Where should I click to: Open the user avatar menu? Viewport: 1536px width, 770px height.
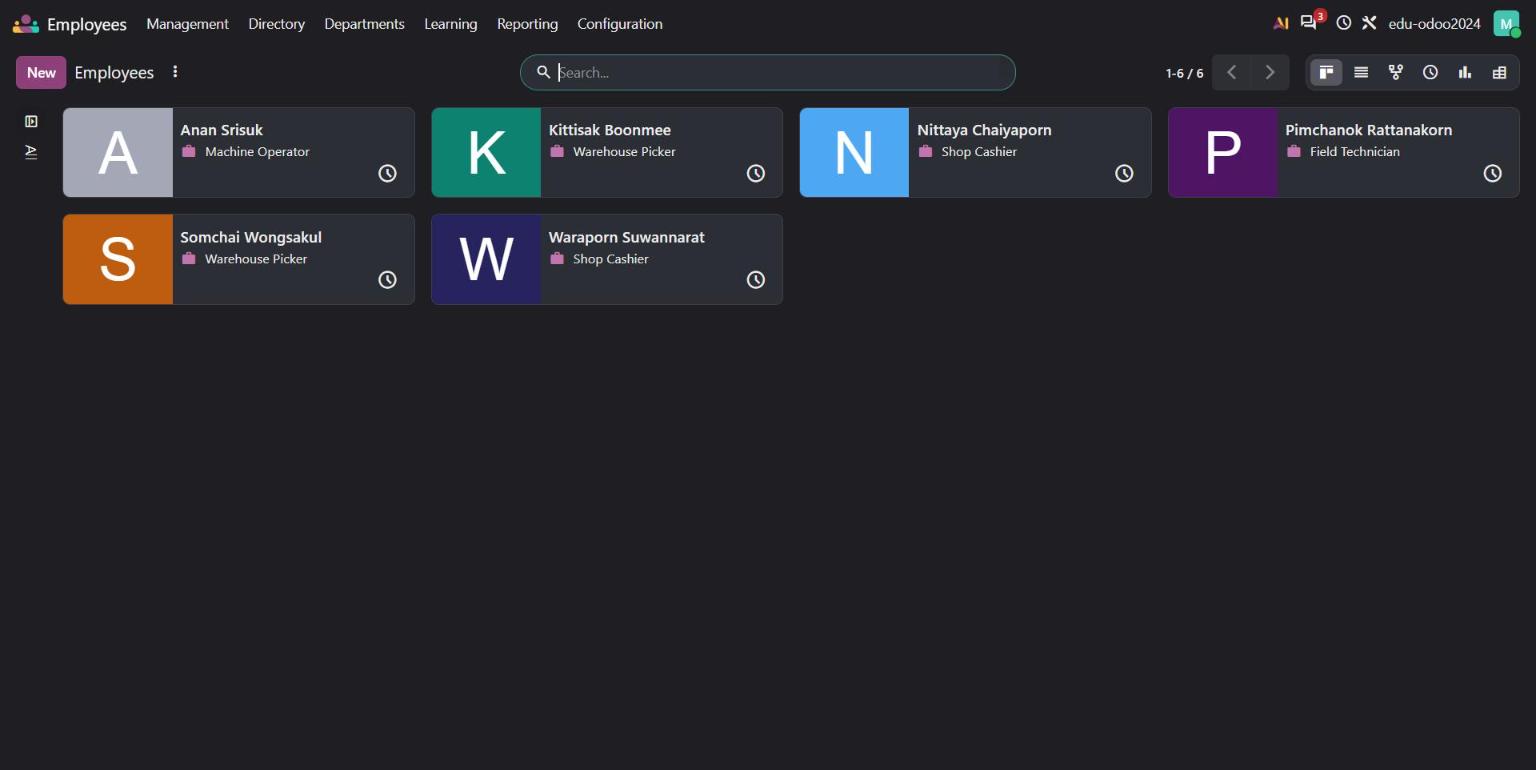tap(1506, 24)
